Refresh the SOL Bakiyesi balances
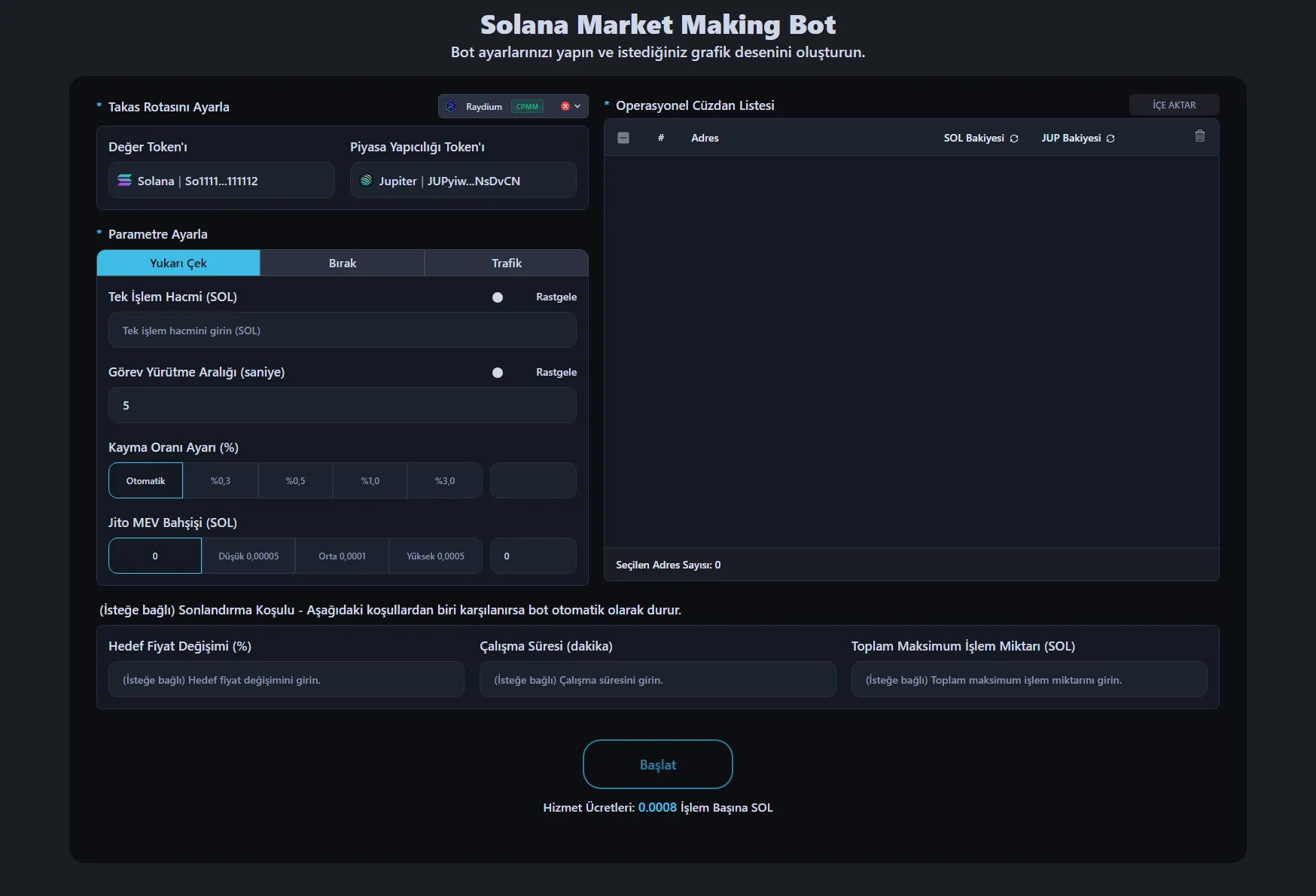1316x896 pixels. 1014,138
